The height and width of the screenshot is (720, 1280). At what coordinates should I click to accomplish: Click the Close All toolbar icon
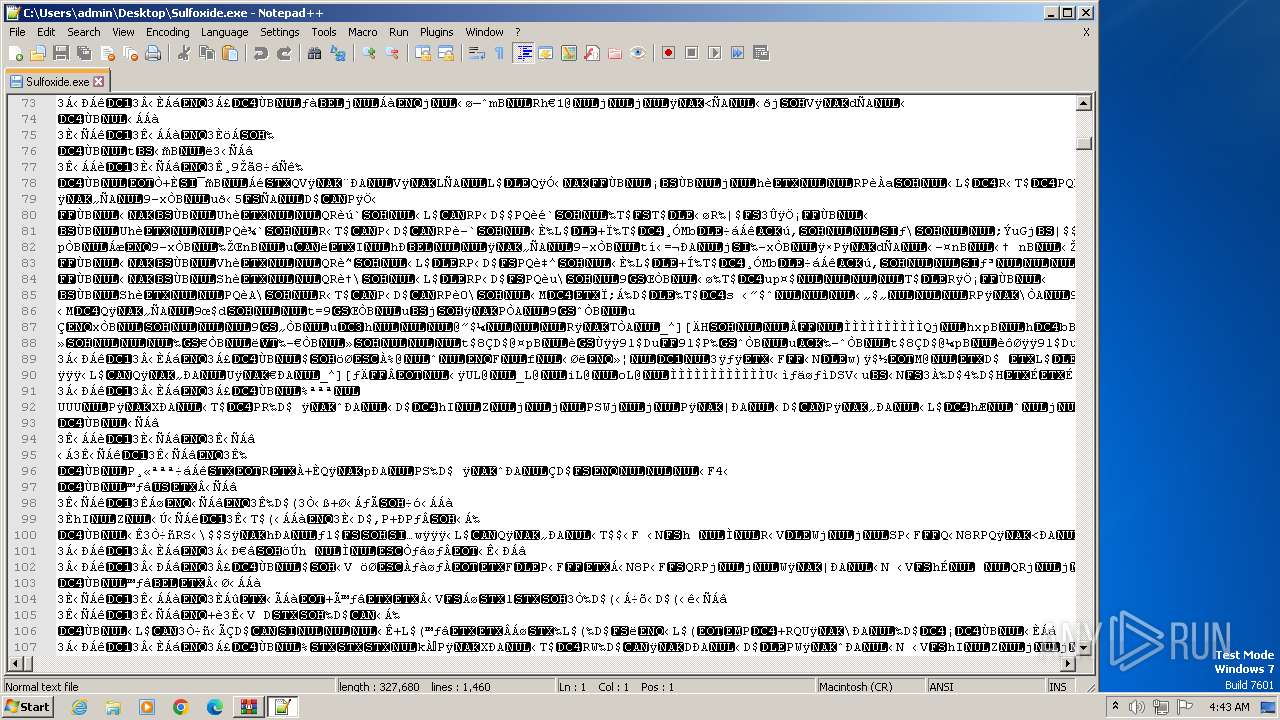click(x=129, y=53)
